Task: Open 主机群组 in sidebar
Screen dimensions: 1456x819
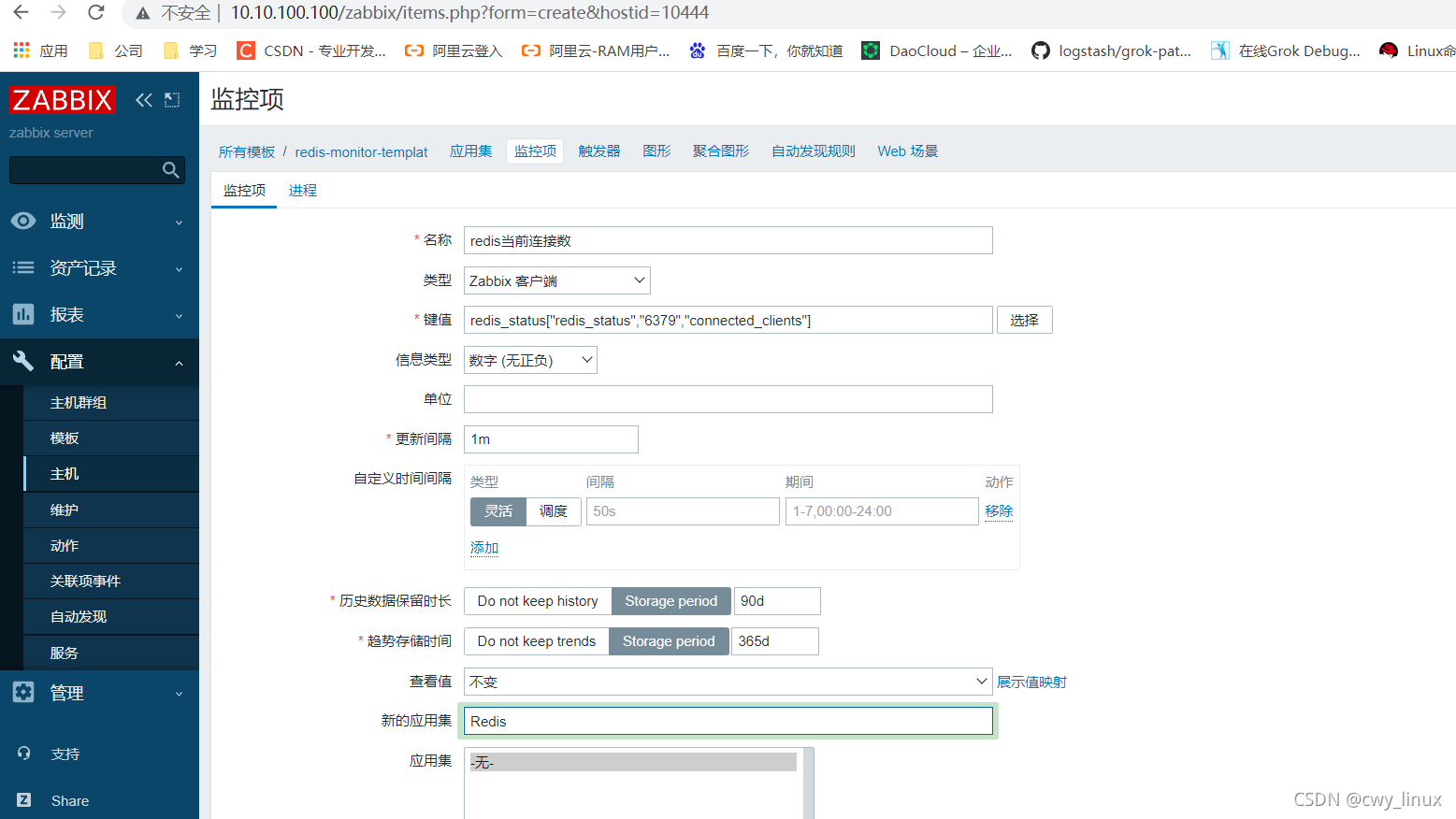Action: [111, 402]
